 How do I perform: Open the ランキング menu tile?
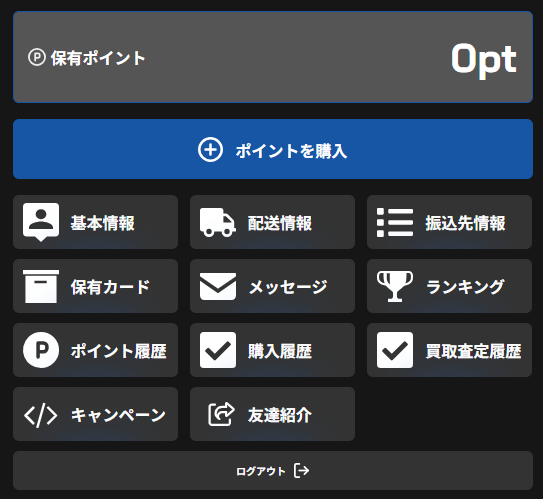449,286
